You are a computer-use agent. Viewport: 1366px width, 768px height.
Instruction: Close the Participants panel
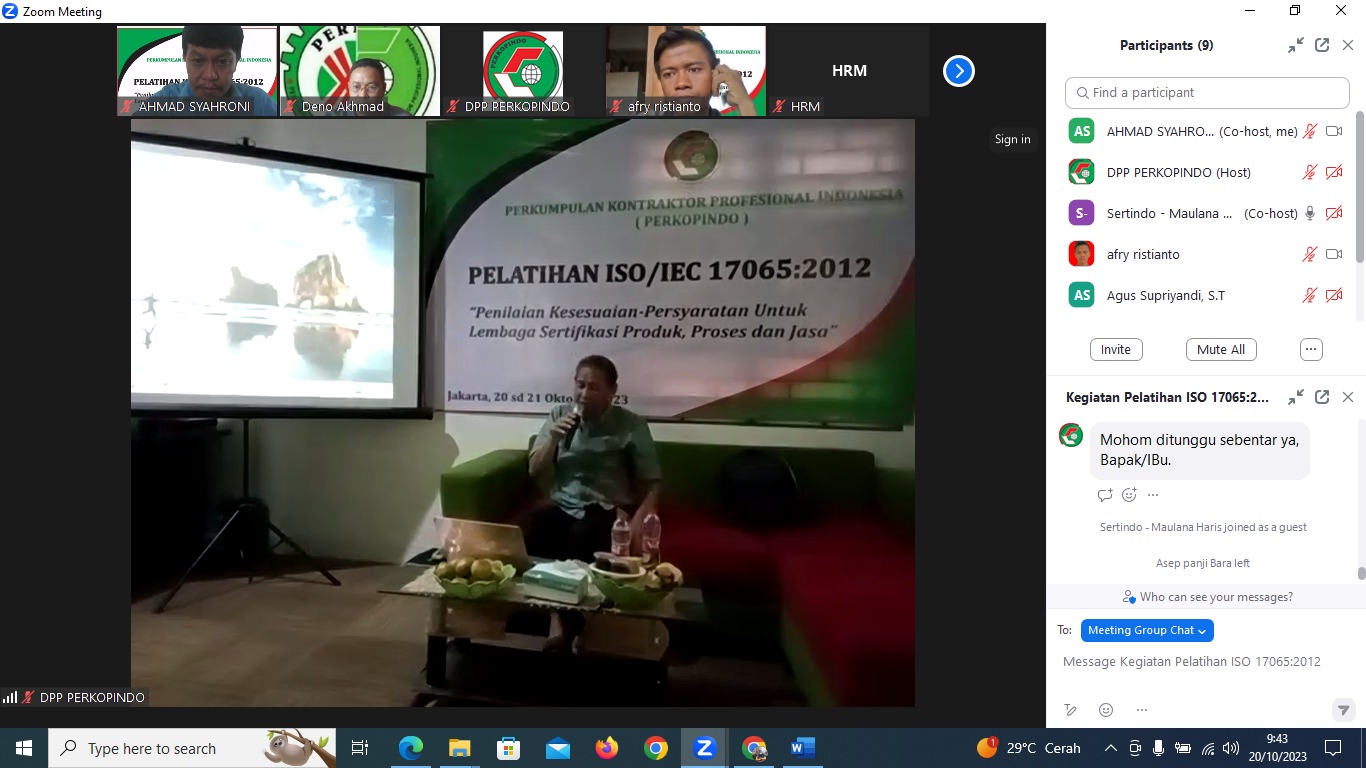tap(1348, 45)
